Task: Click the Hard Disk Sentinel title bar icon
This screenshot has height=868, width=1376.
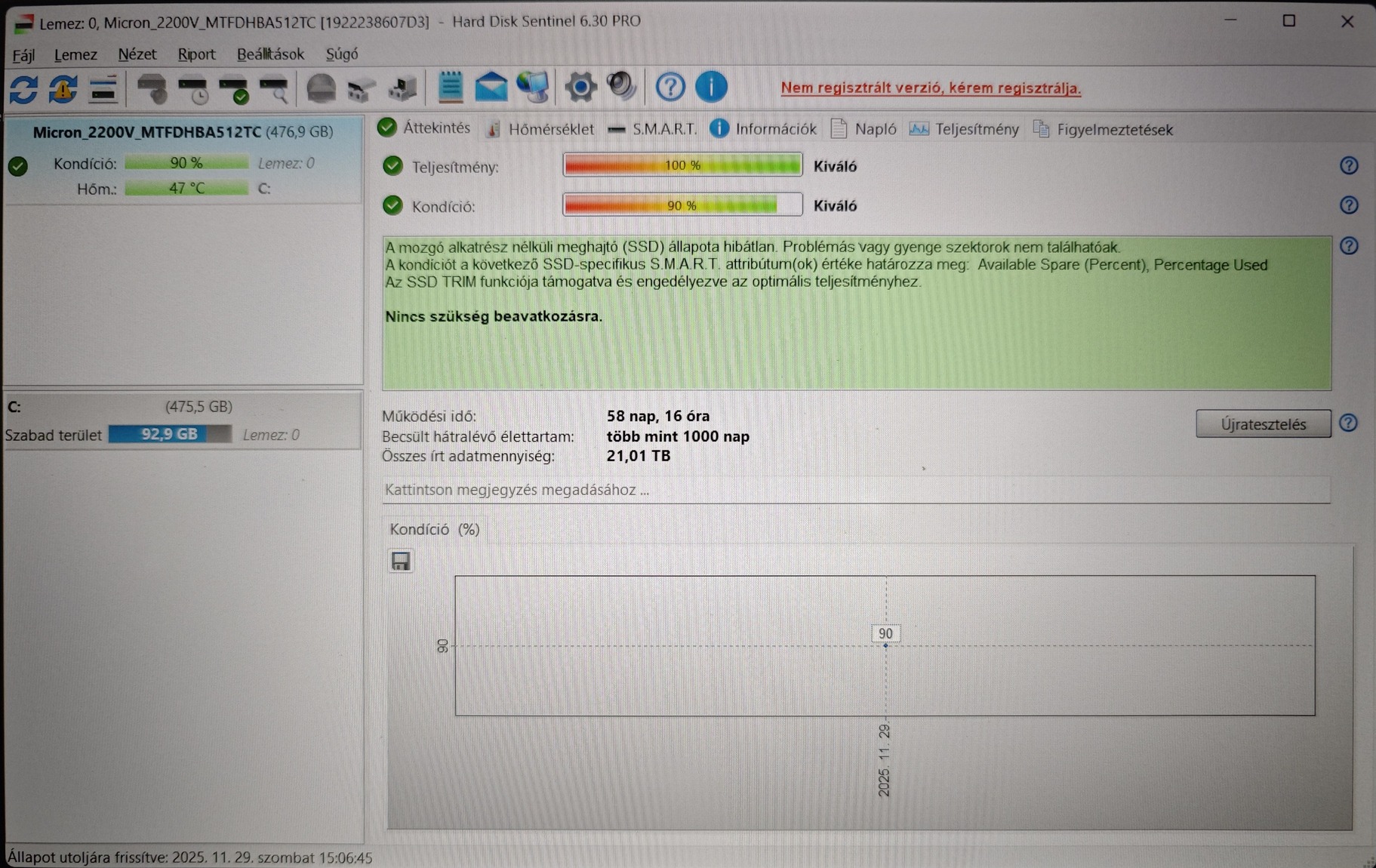Action: coord(23,23)
